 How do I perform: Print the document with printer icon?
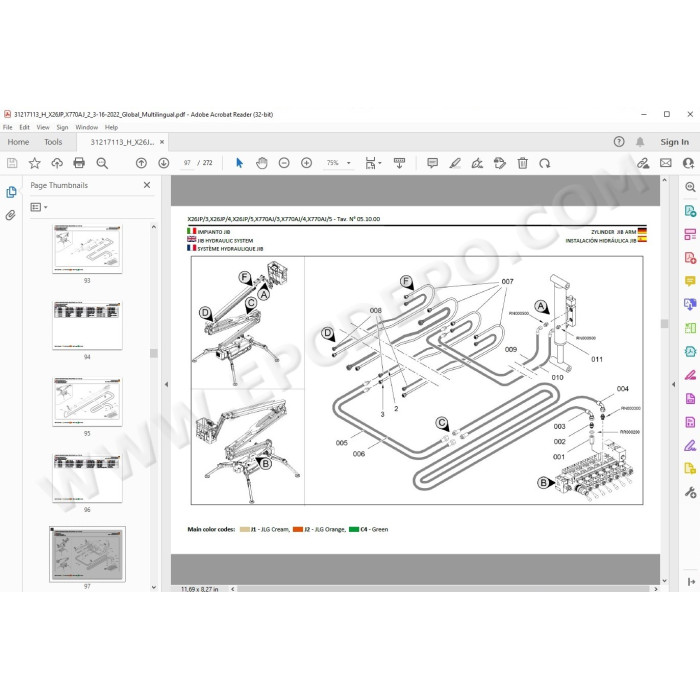79,163
